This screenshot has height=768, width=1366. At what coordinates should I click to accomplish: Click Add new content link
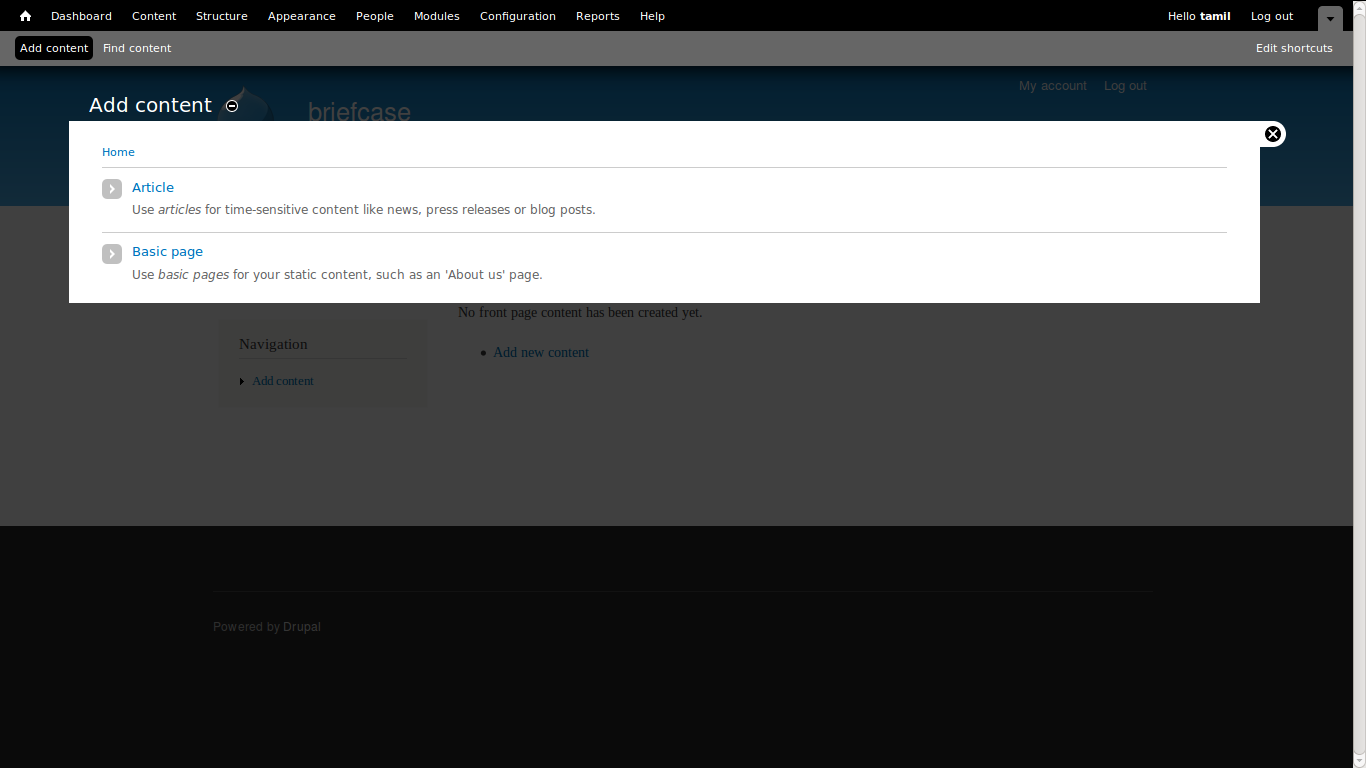pyautogui.click(x=540, y=352)
